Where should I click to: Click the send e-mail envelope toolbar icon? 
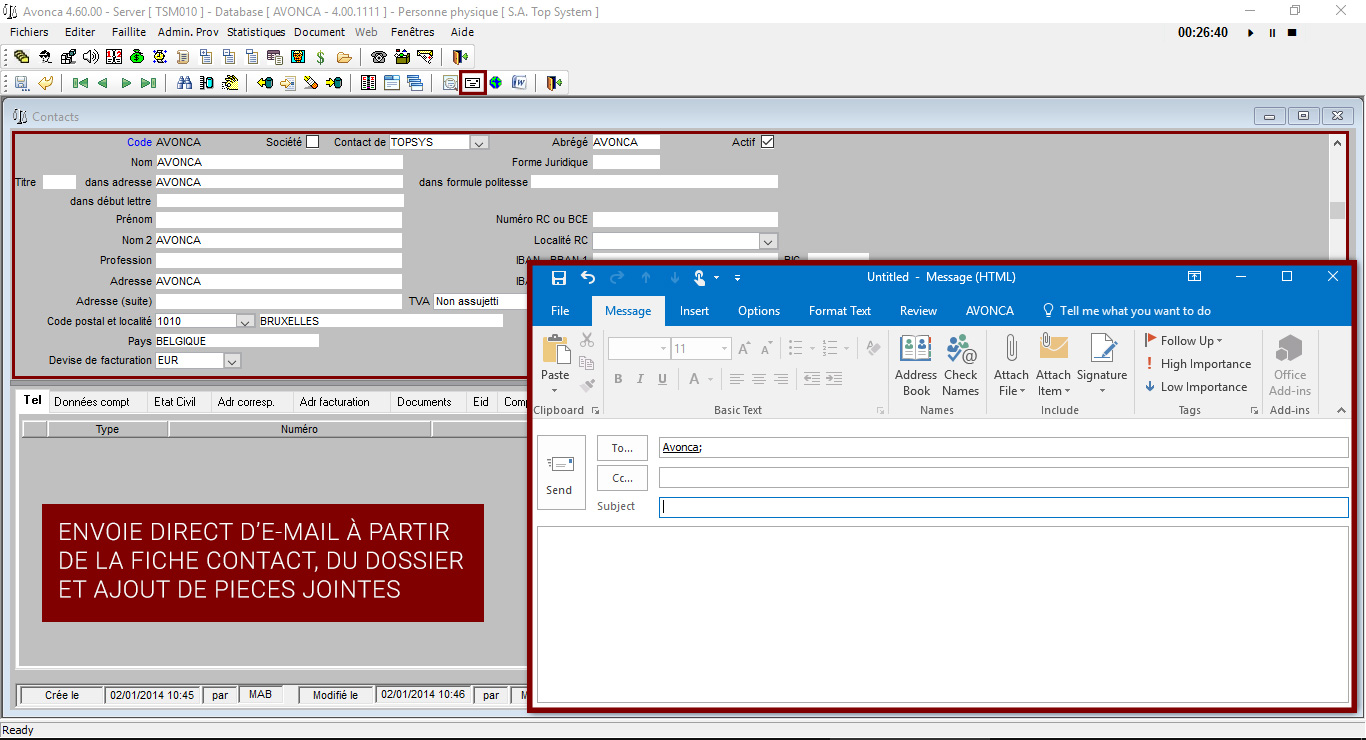(472, 83)
